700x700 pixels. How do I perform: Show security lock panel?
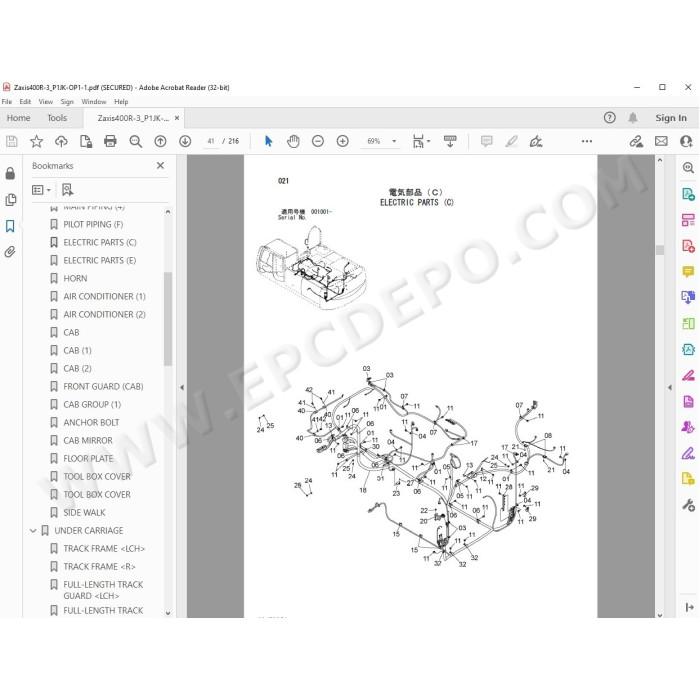point(10,173)
